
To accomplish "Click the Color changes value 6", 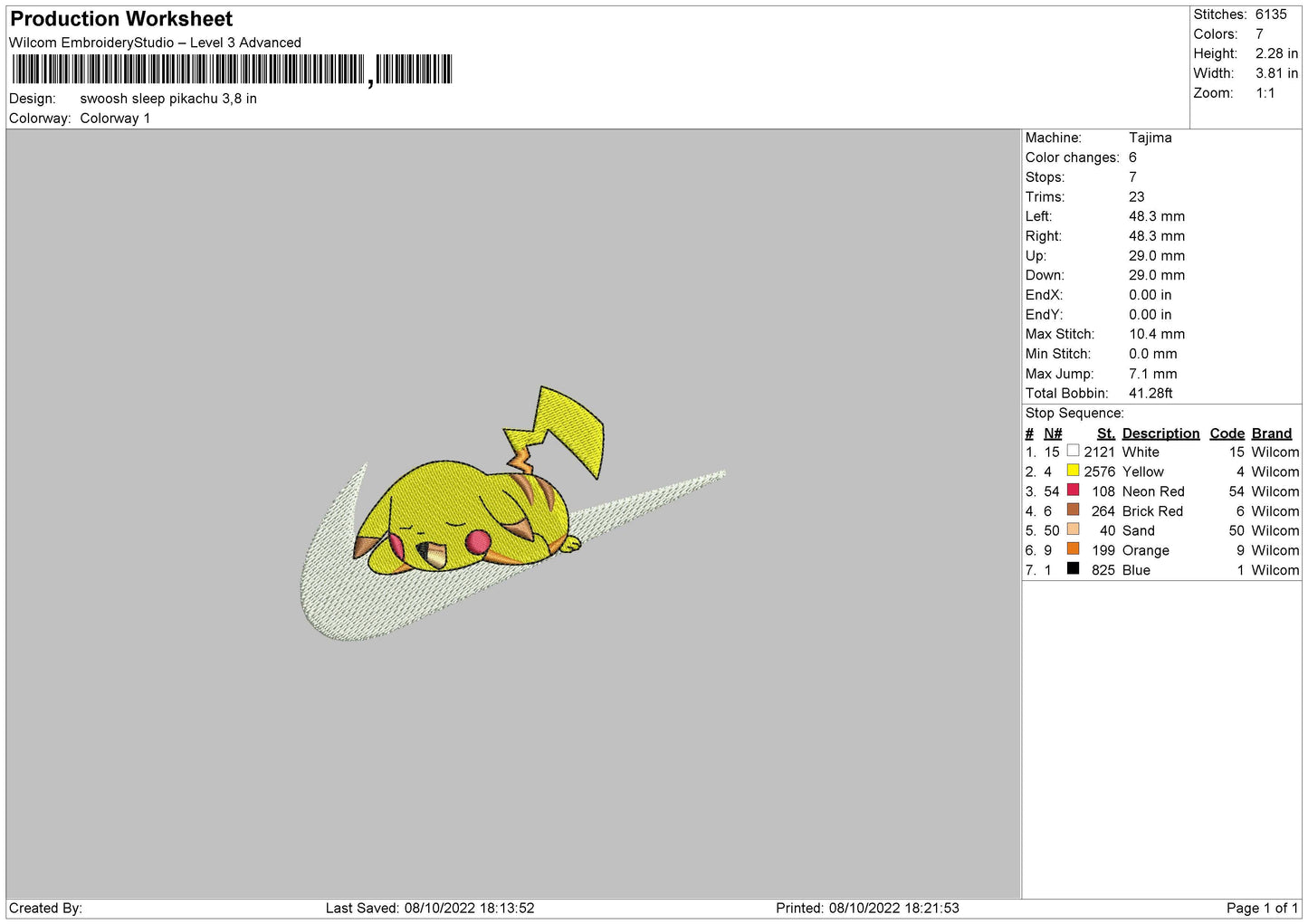I will point(1132,157).
